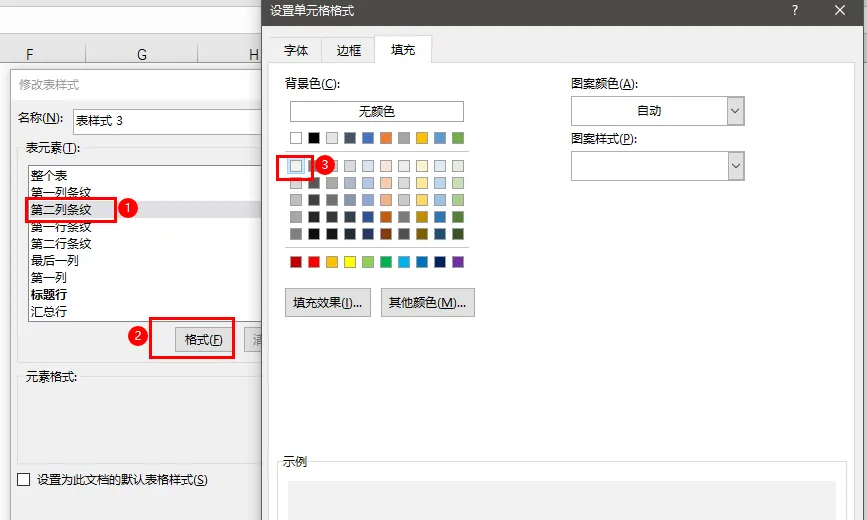Select the gold theme color swatch
This screenshot has height=520, width=867.
pos(422,138)
